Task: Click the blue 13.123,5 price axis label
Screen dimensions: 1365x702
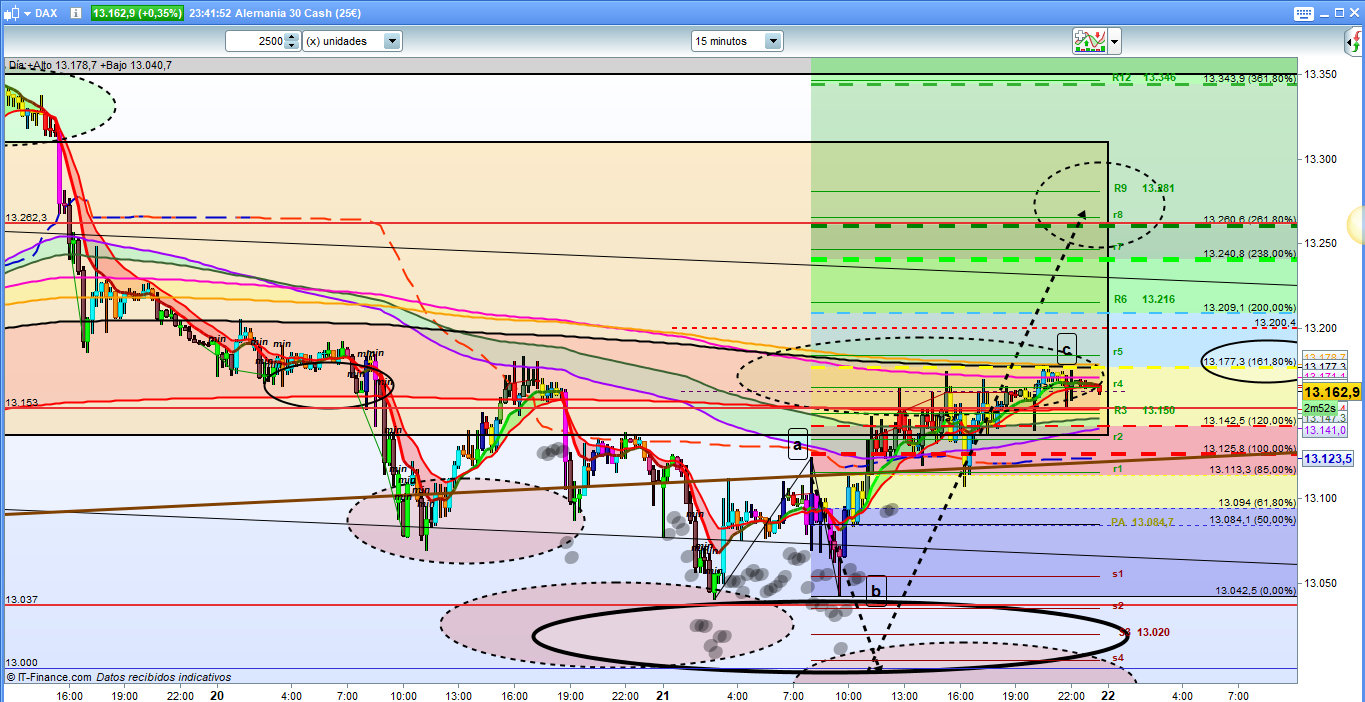Action: coord(1332,459)
